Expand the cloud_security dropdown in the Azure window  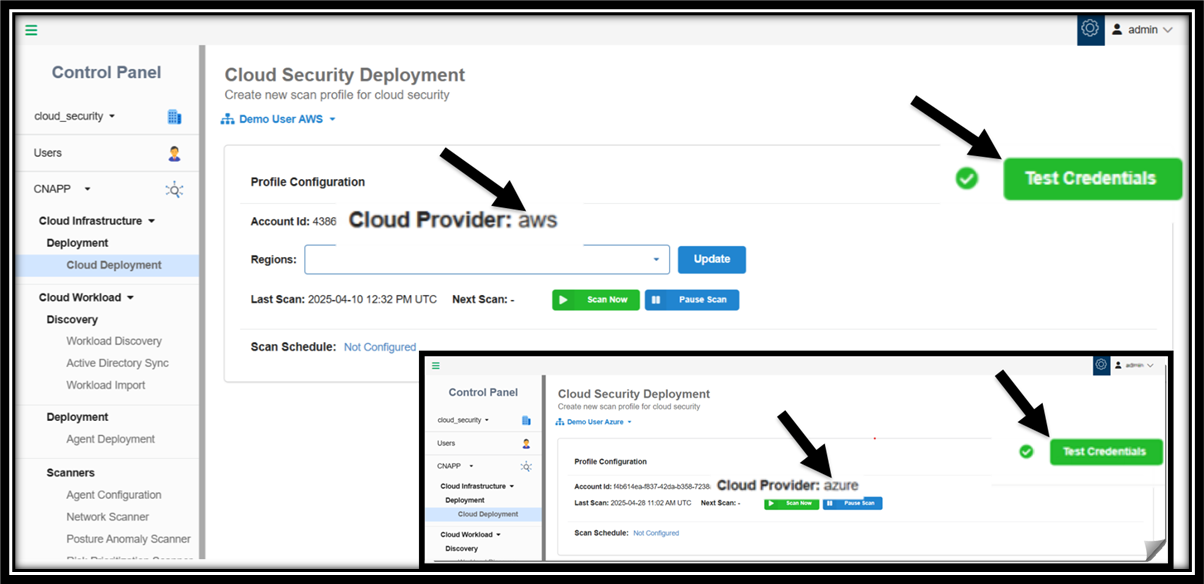click(463, 420)
